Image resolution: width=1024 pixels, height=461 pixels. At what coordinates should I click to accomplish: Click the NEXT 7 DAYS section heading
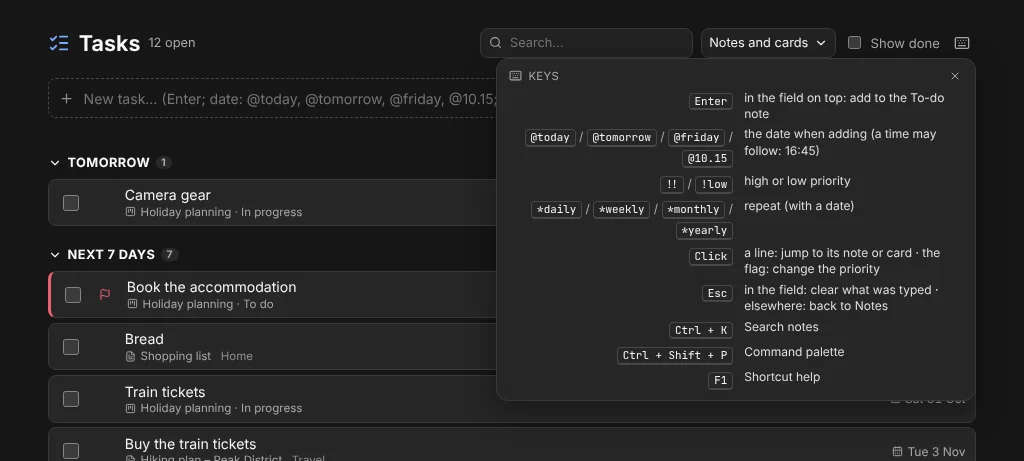coord(111,255)
